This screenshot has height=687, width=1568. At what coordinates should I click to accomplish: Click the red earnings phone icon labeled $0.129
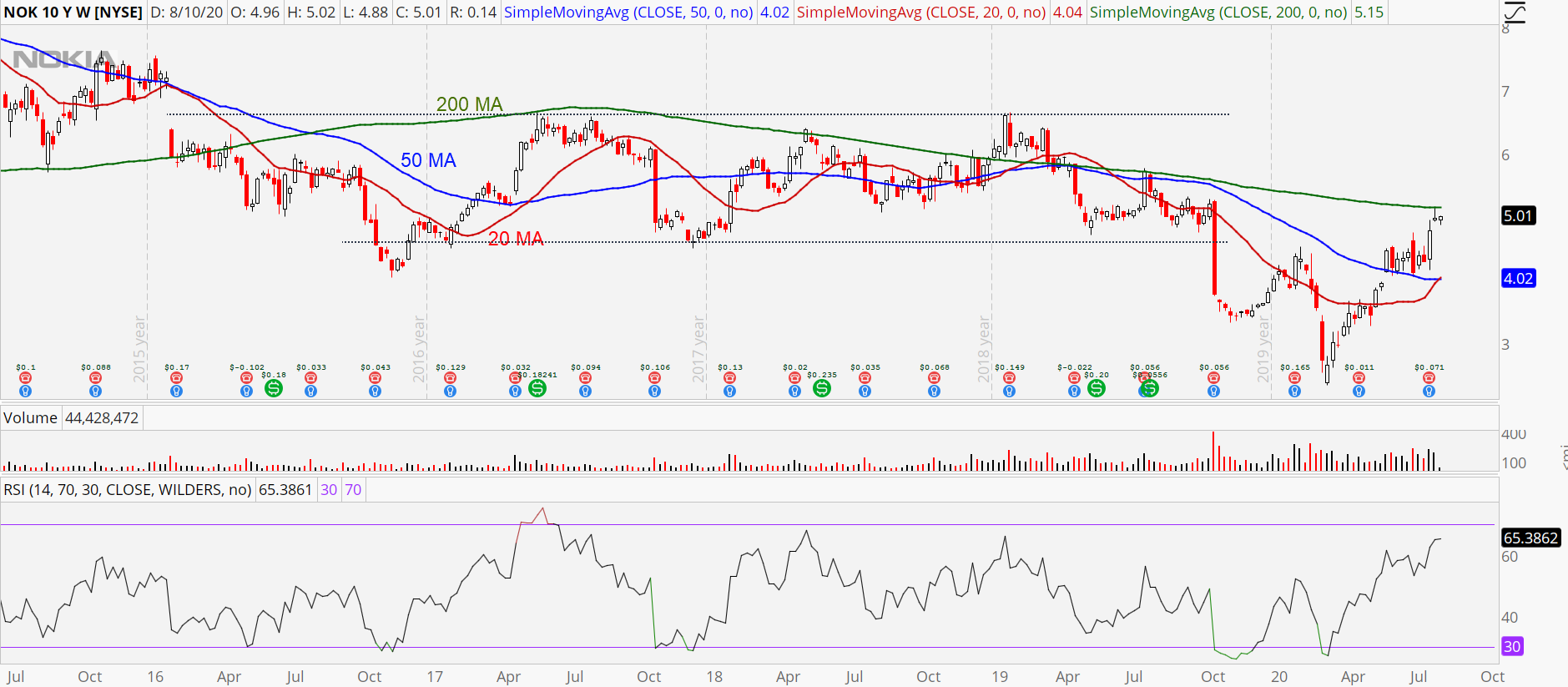click(450, 378)
